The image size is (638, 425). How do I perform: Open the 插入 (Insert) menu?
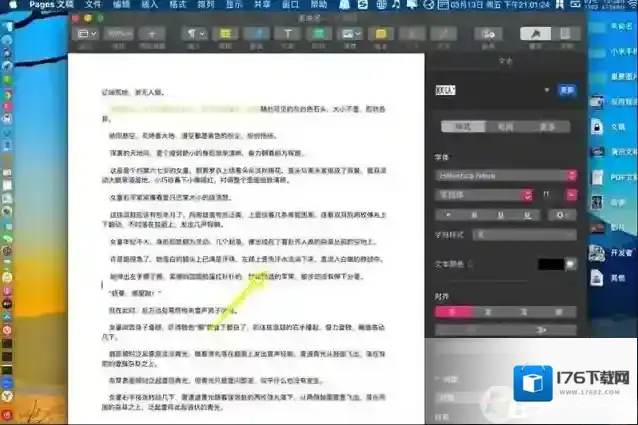[149, 4]
